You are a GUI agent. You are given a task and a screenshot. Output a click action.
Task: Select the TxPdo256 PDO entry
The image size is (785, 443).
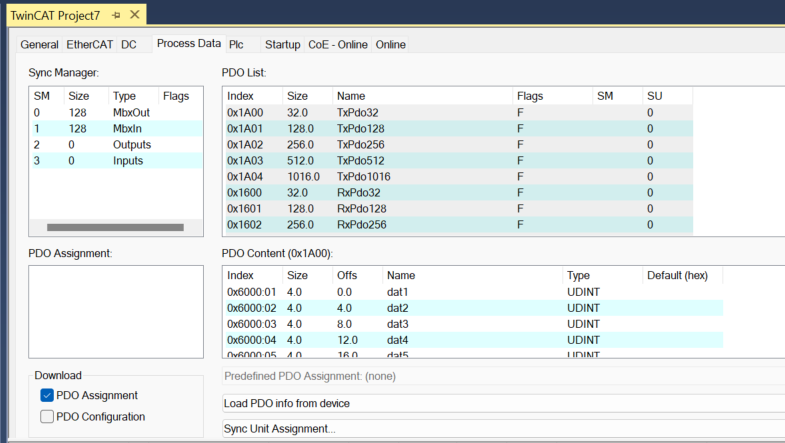click(x=459, y=145)
